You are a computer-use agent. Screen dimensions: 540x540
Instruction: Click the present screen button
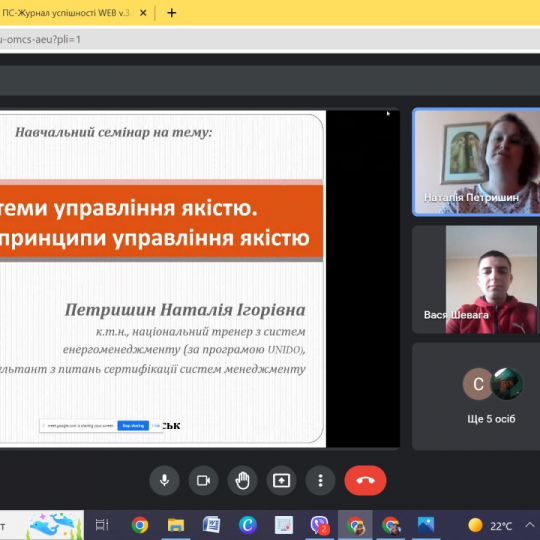(x=281, y=480)
